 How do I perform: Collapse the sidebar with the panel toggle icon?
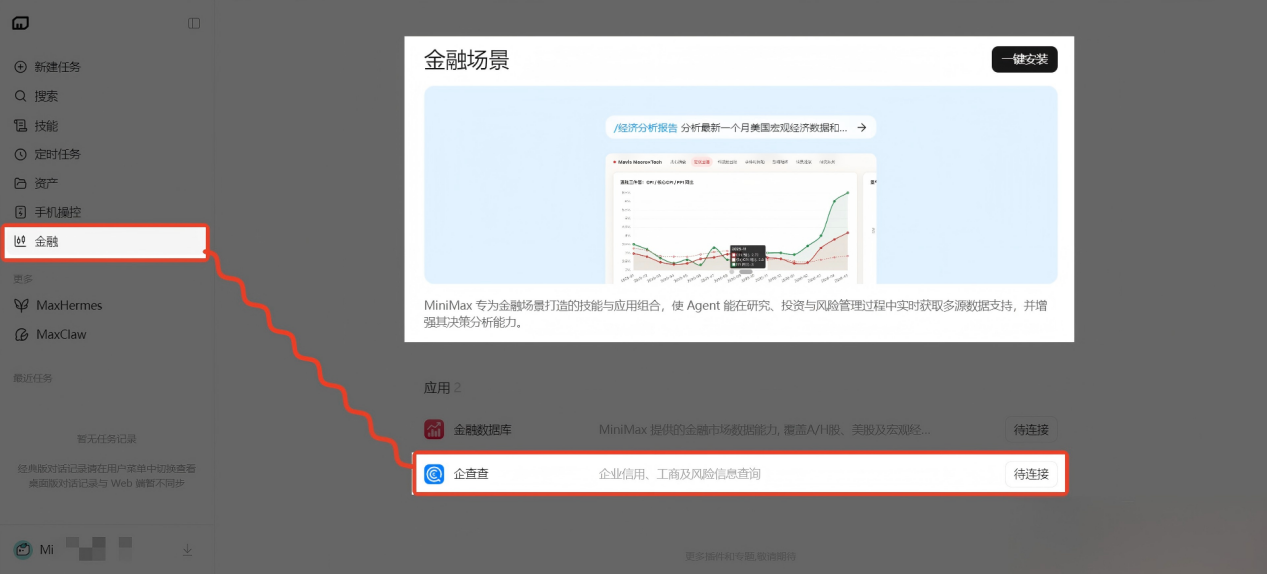click(194, 23)
